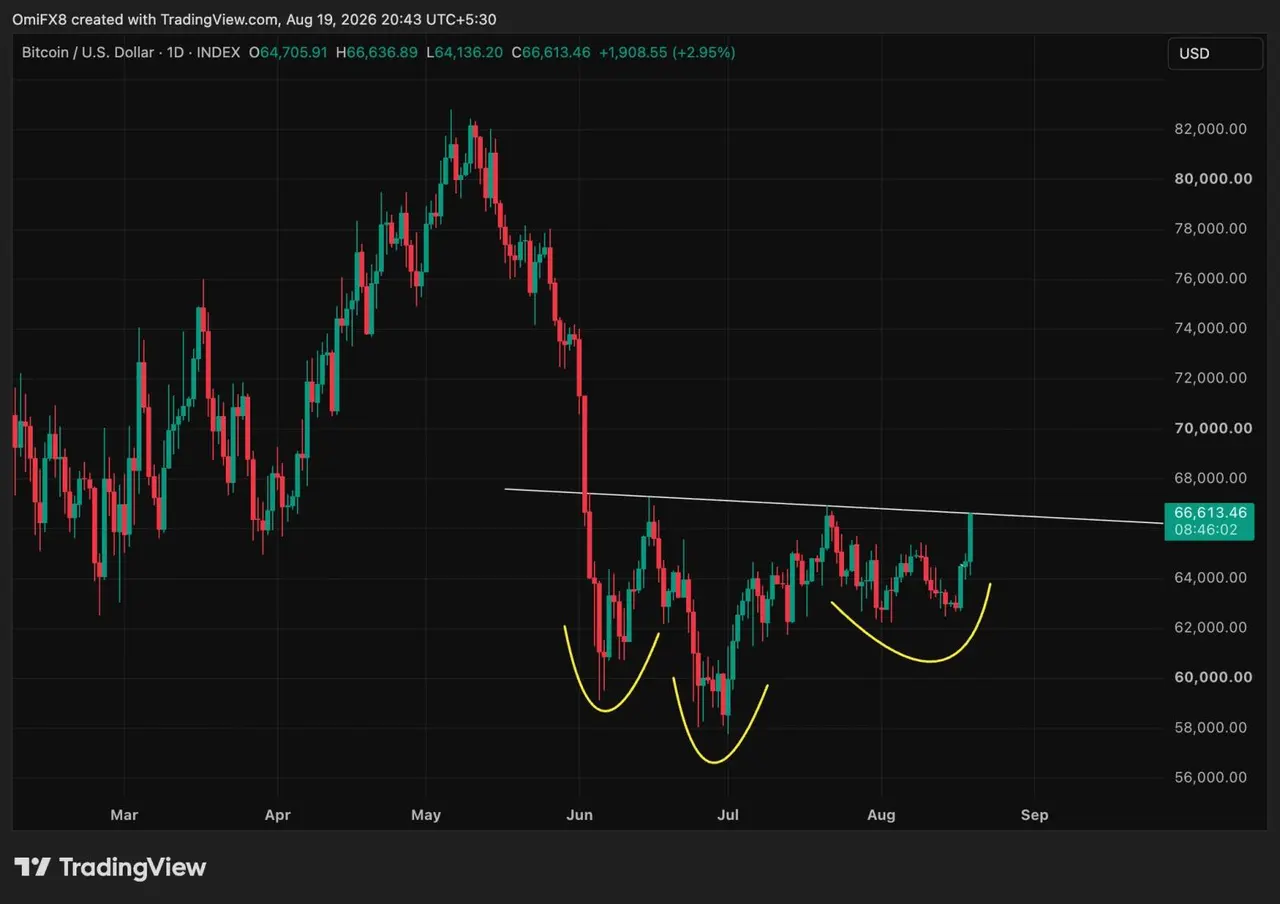Screen dimensions: 1280x904
Task: Click the Jul label on the time axis
Action: (729, 815)
